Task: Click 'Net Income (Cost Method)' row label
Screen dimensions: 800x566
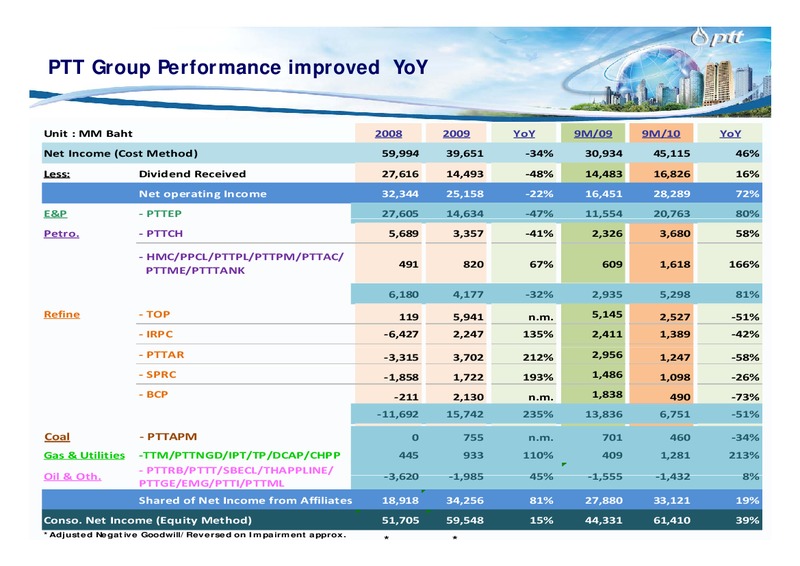Action: click(120, 154)
